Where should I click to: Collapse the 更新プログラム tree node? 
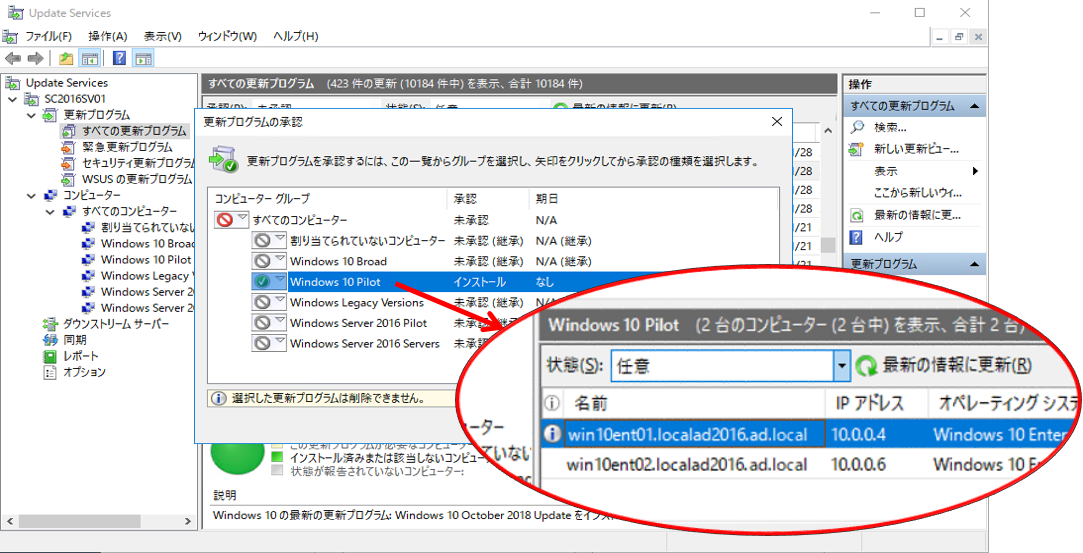[x=31, y=115]
